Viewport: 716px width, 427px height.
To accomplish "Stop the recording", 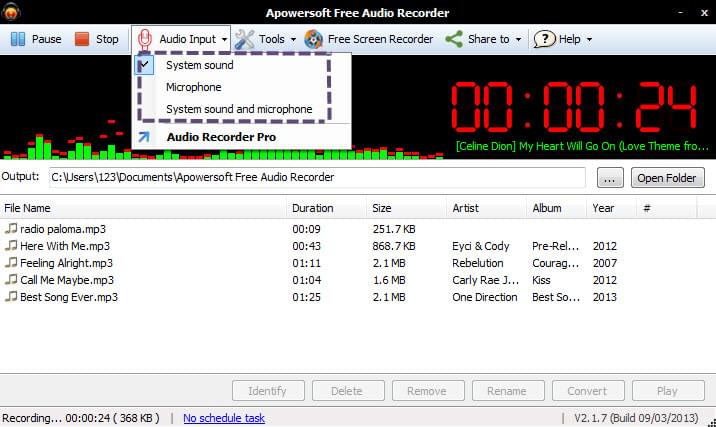I will 96,39.
